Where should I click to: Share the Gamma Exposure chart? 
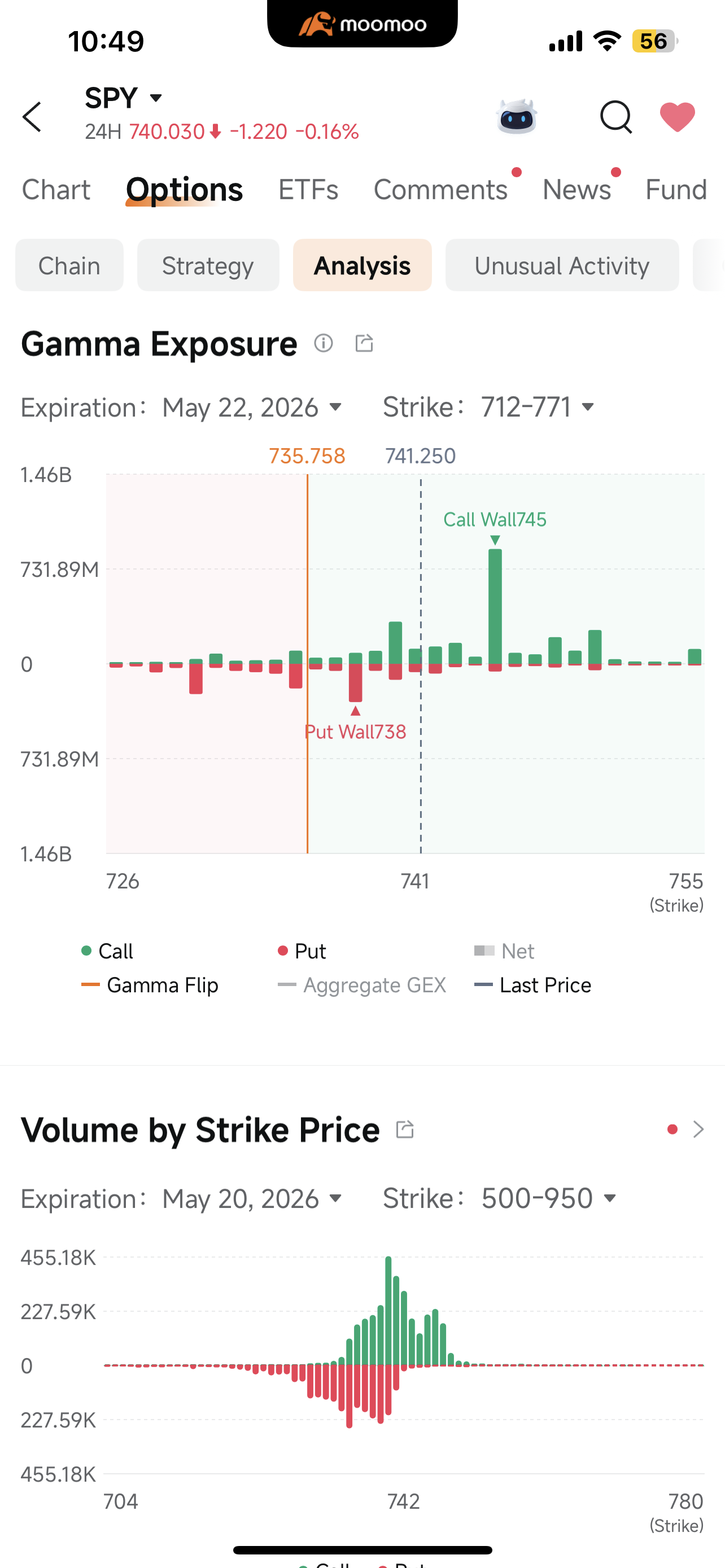[364, 343]
